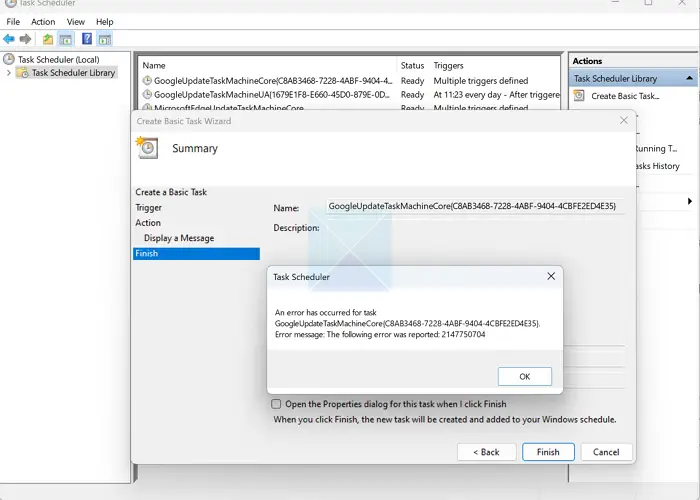Click the Ready status of GoogleUpdateTaskMachineUA

tap(412, 94)
